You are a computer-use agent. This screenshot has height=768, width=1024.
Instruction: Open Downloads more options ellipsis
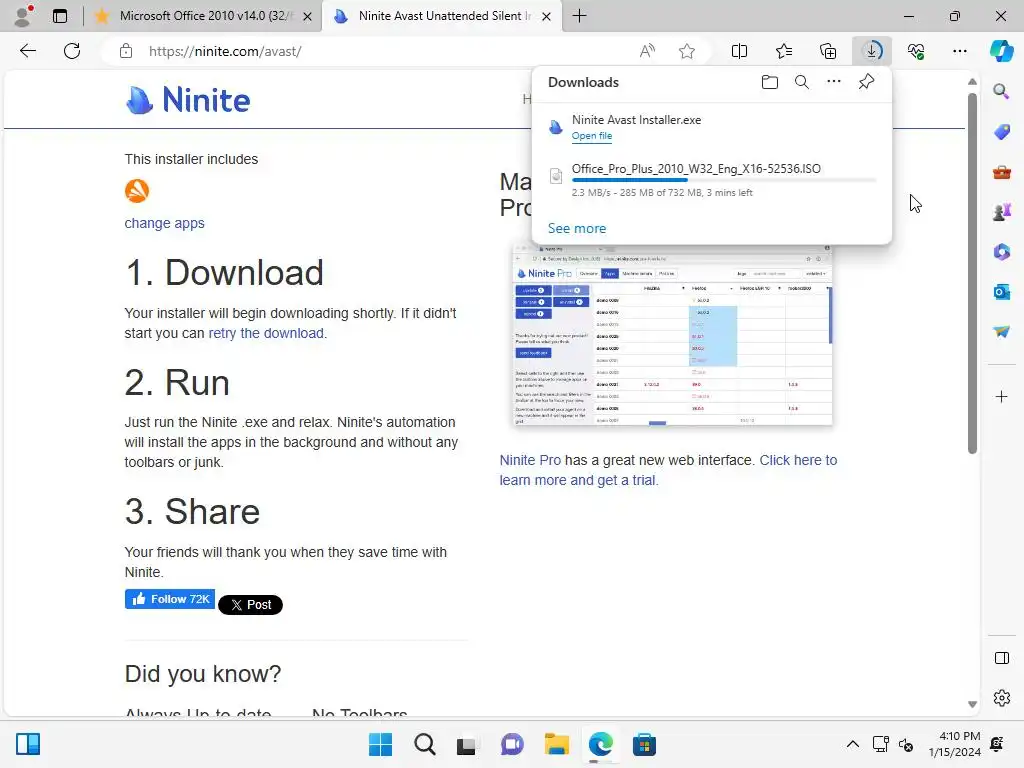pos(834,82)
